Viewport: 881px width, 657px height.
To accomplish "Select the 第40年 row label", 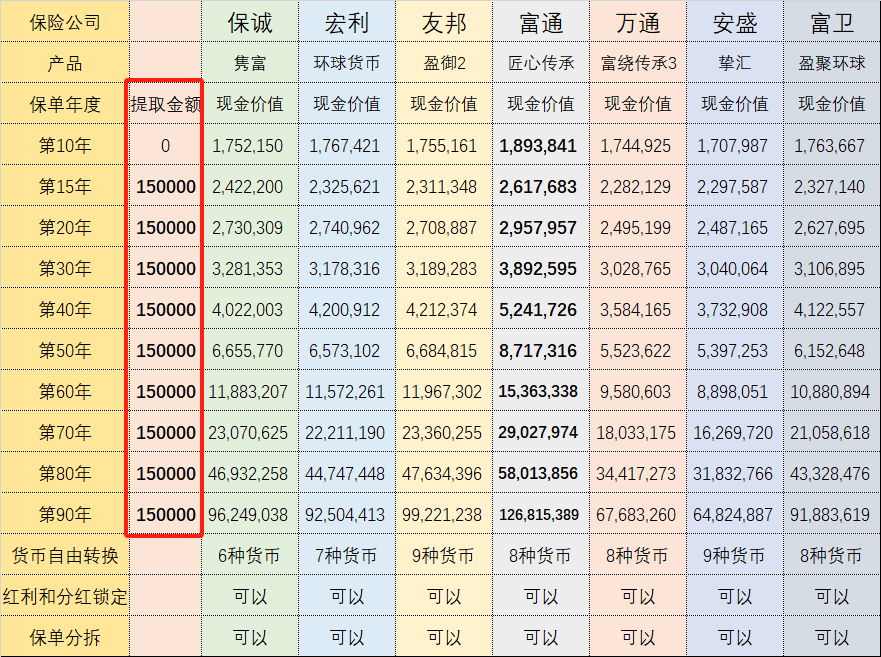I will (65, 309).
